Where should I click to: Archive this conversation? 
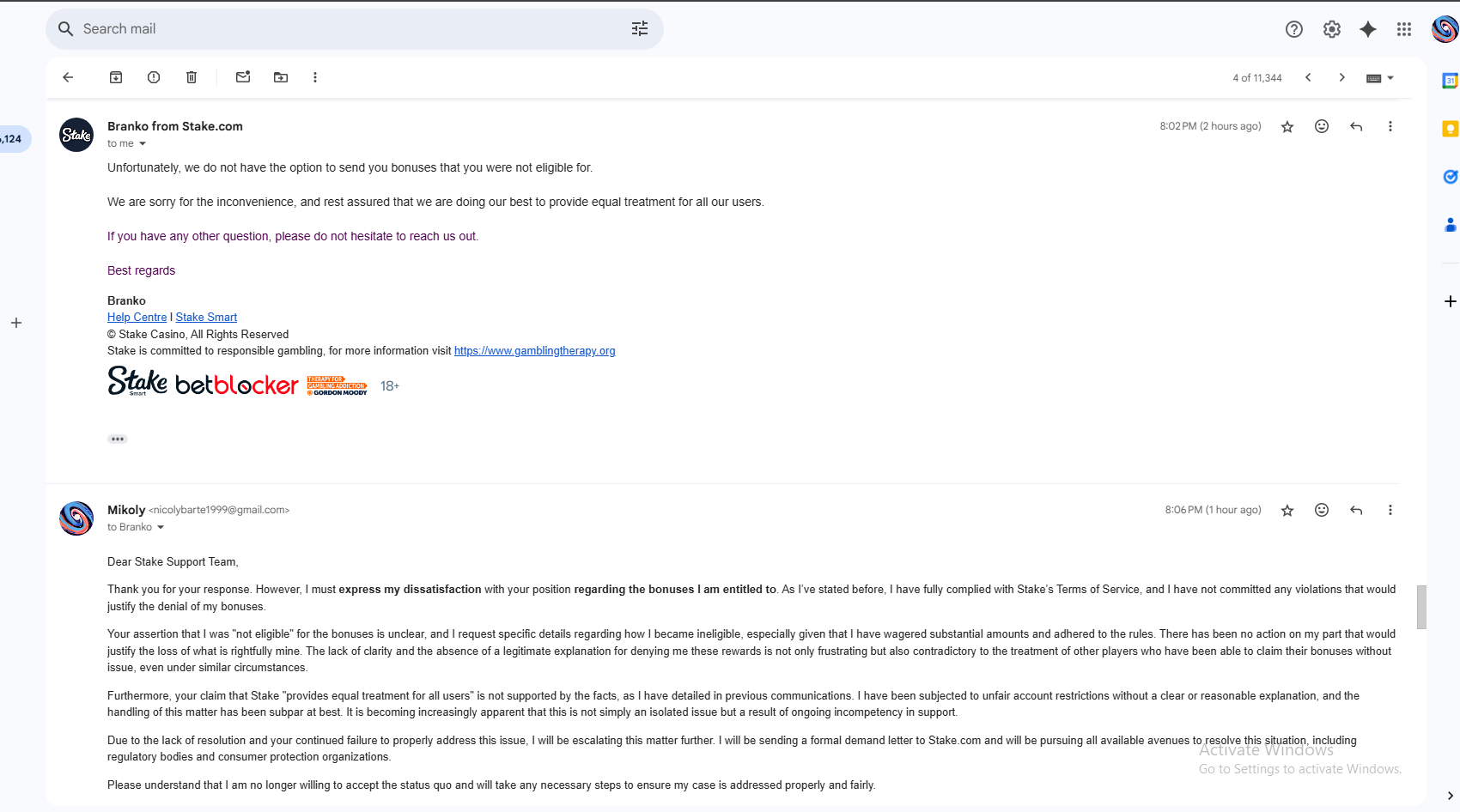[x=116, y=77]
